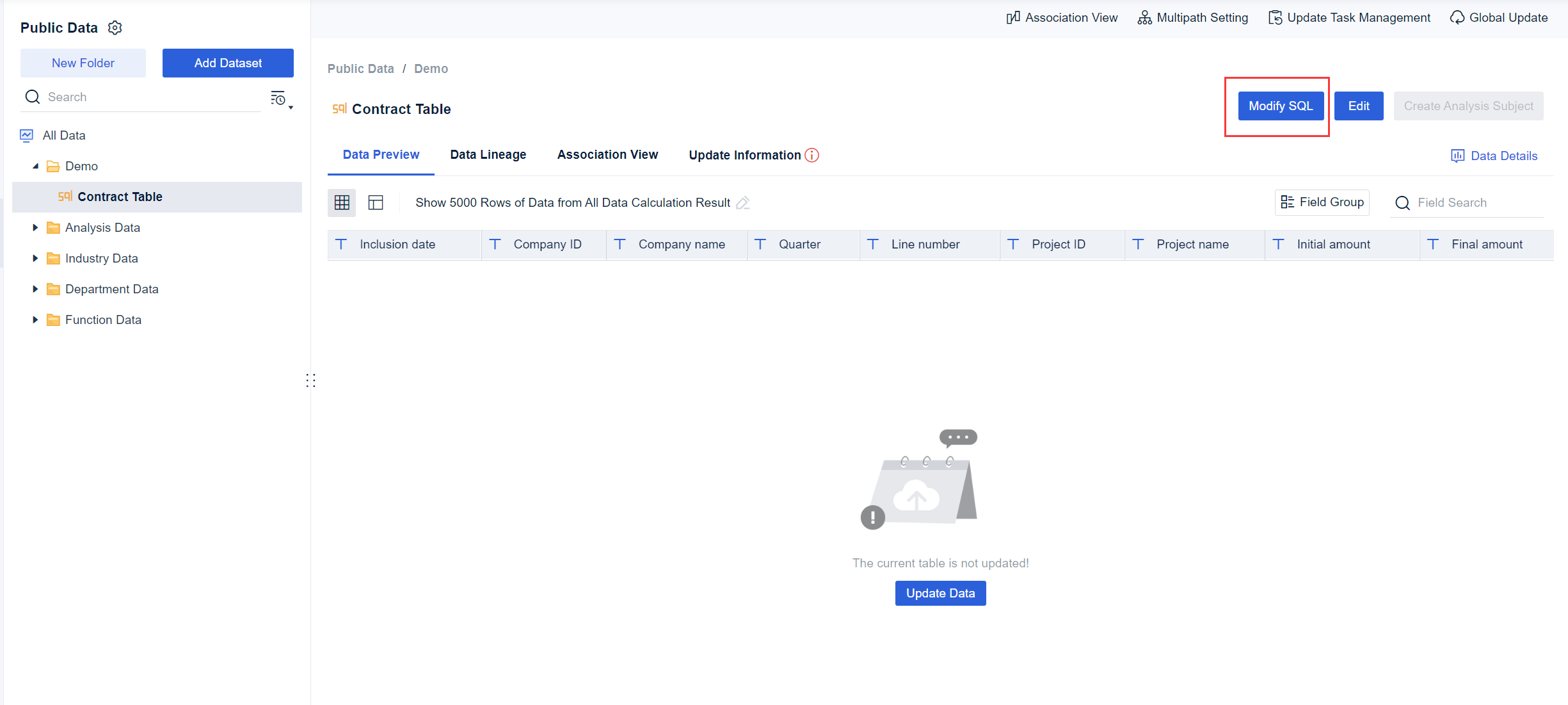Viewport: 1568px width, 705px height.
Task: Open the Association View tab
Action: click(x=607, y=155)
